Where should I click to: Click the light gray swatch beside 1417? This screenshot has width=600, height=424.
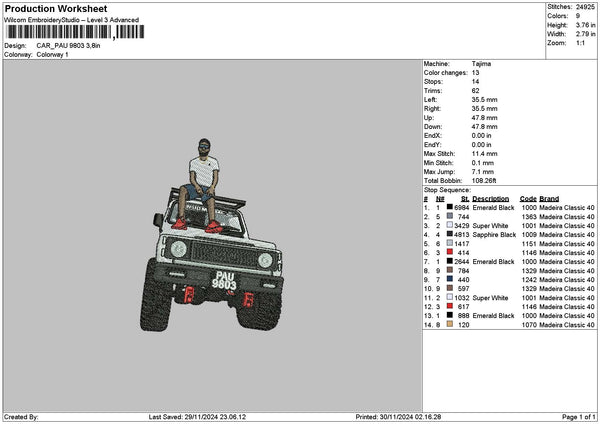(x=450, y=243)
